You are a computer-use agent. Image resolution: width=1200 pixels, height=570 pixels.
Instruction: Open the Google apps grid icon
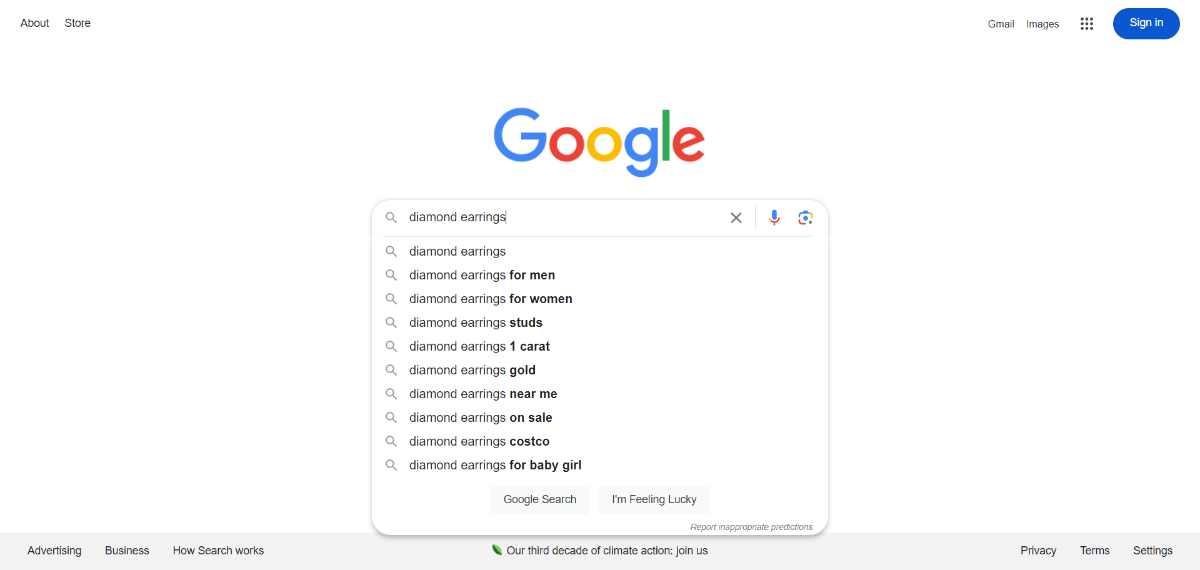[1087, 24]
